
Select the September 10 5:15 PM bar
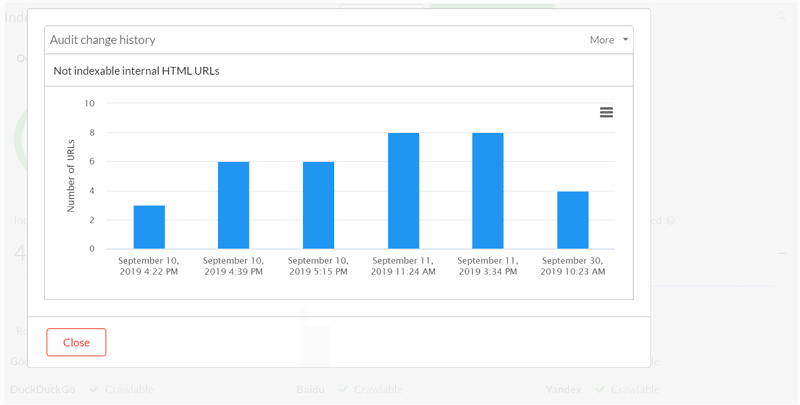coord(318,205)
